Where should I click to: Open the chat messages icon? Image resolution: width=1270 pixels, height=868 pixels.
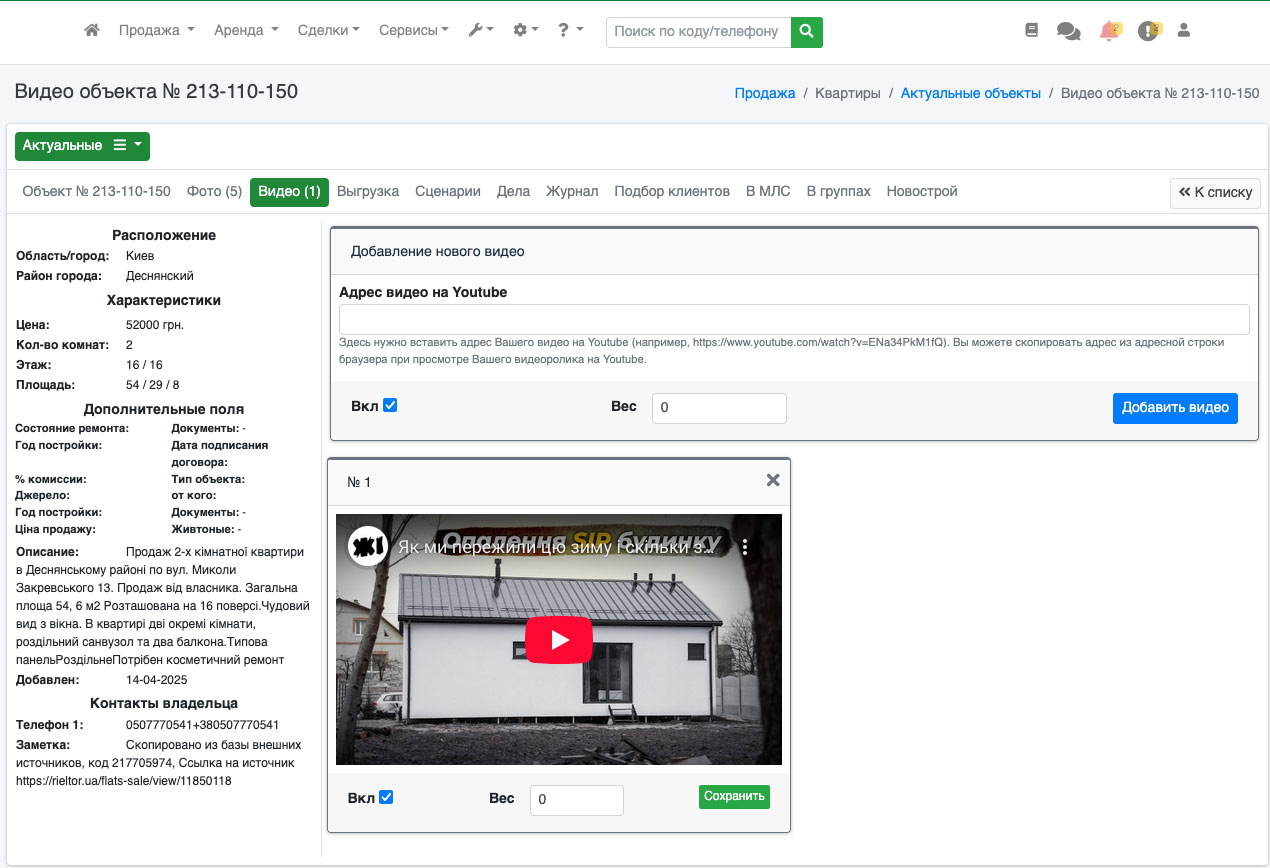(1068, 31)
